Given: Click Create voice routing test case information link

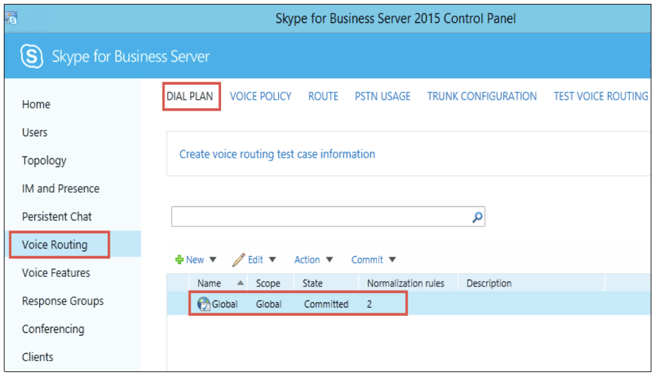Looking at the screenshot, I should [277, 154].
